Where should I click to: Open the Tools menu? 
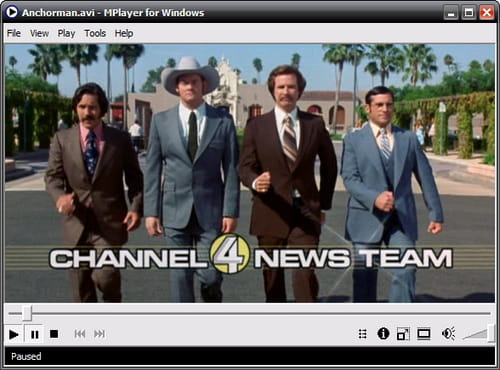click(x=95, y=33)
